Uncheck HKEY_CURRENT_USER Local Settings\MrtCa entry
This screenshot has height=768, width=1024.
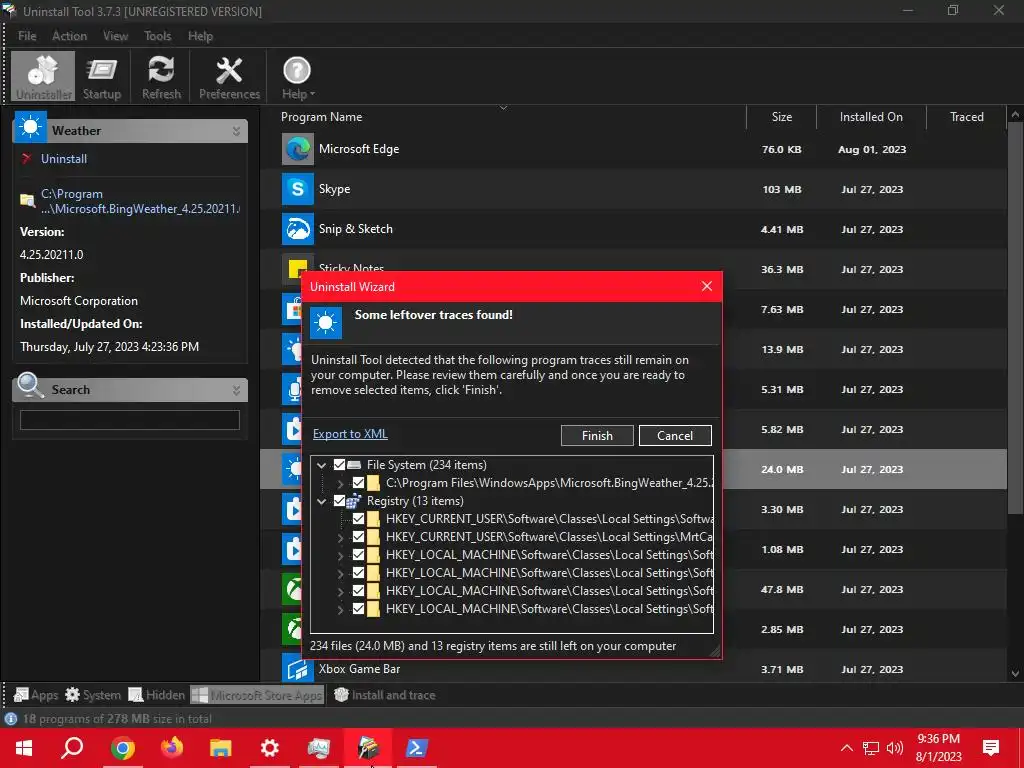click(x=359, y=537)
